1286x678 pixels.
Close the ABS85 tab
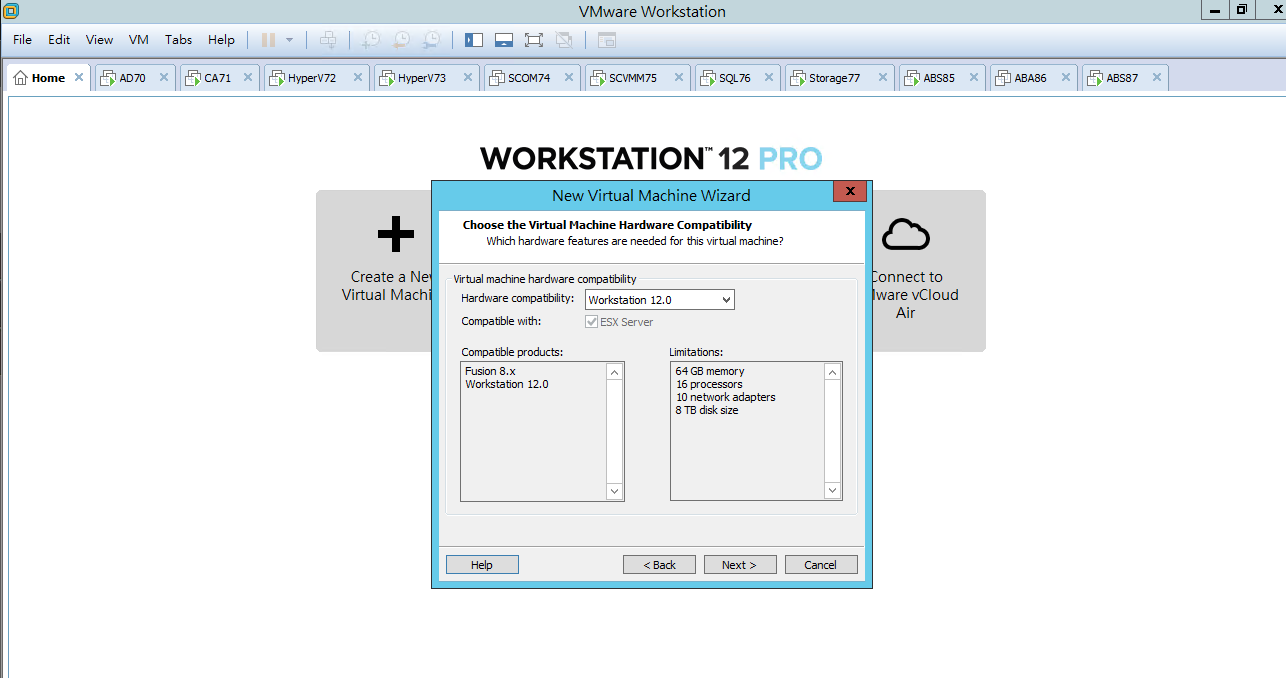[974, 77]
